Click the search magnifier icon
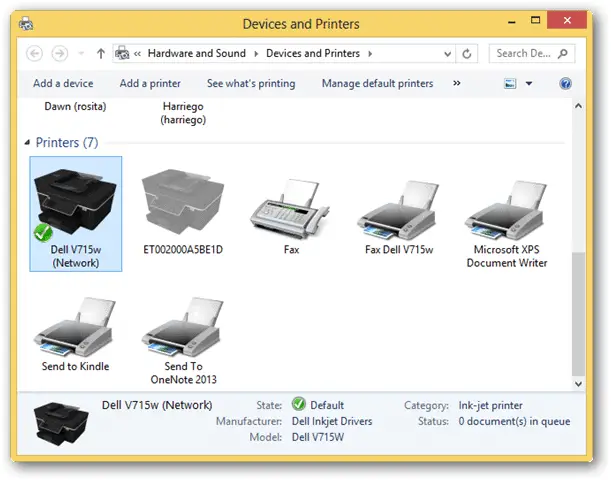Image resolution: width=611 pixels, height=480 pixels. point(562,53)
